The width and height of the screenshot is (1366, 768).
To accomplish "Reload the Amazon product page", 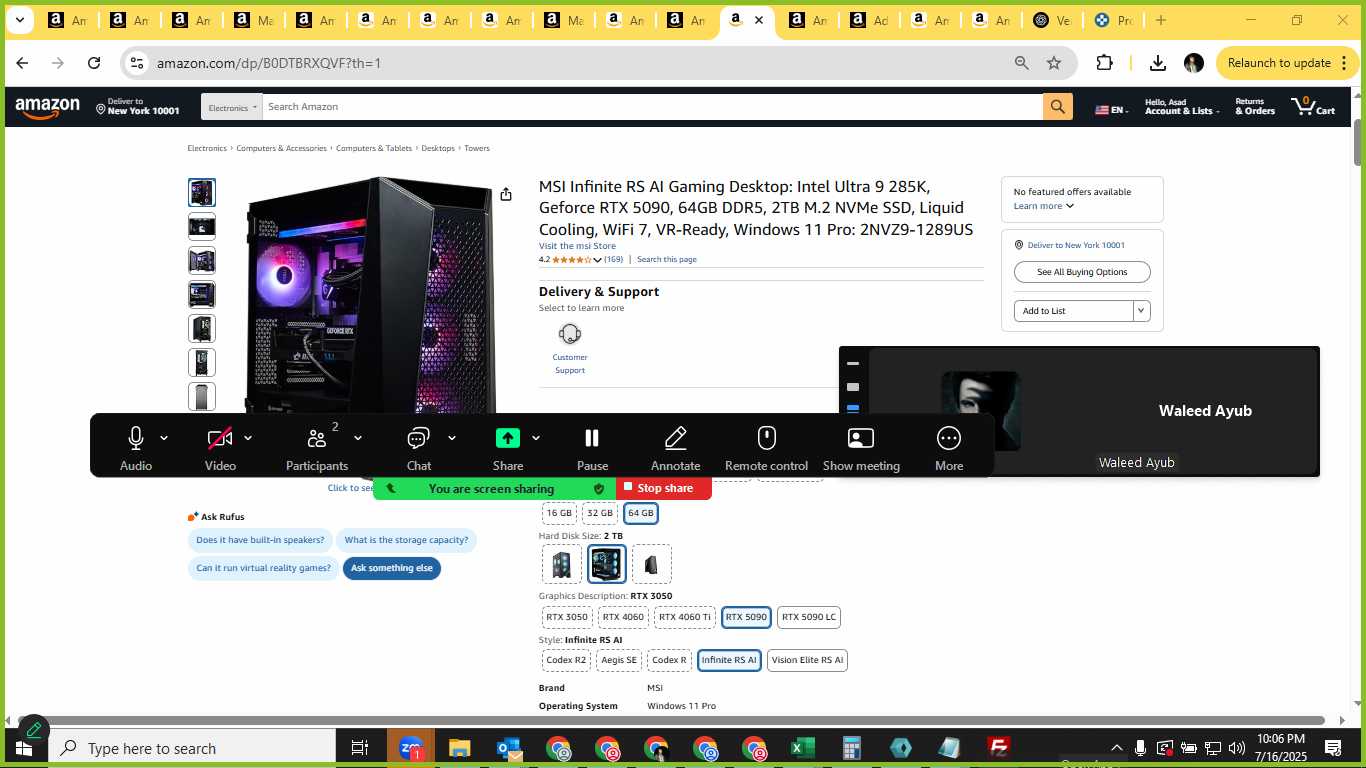I will 94,63.
